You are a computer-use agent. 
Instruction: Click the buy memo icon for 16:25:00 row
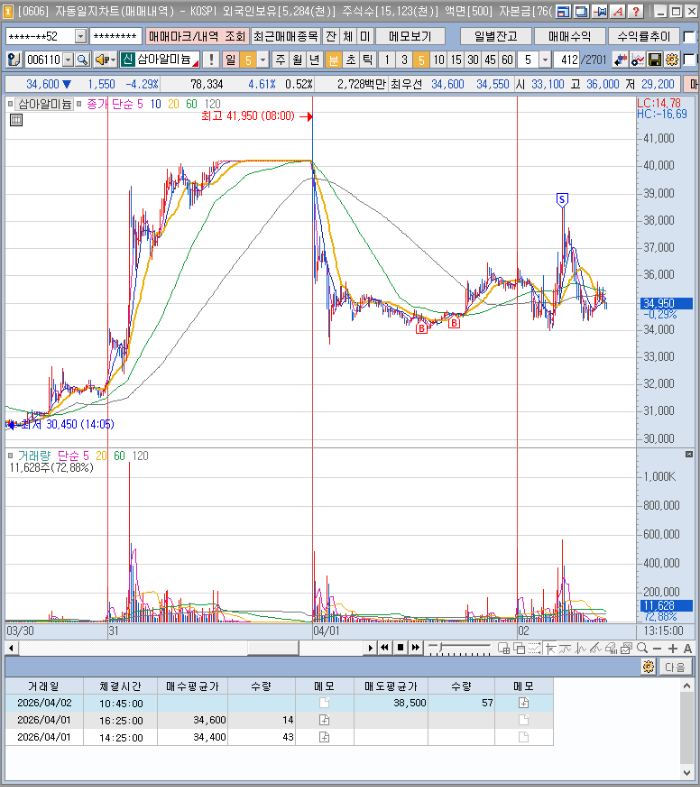click(324, 720)
